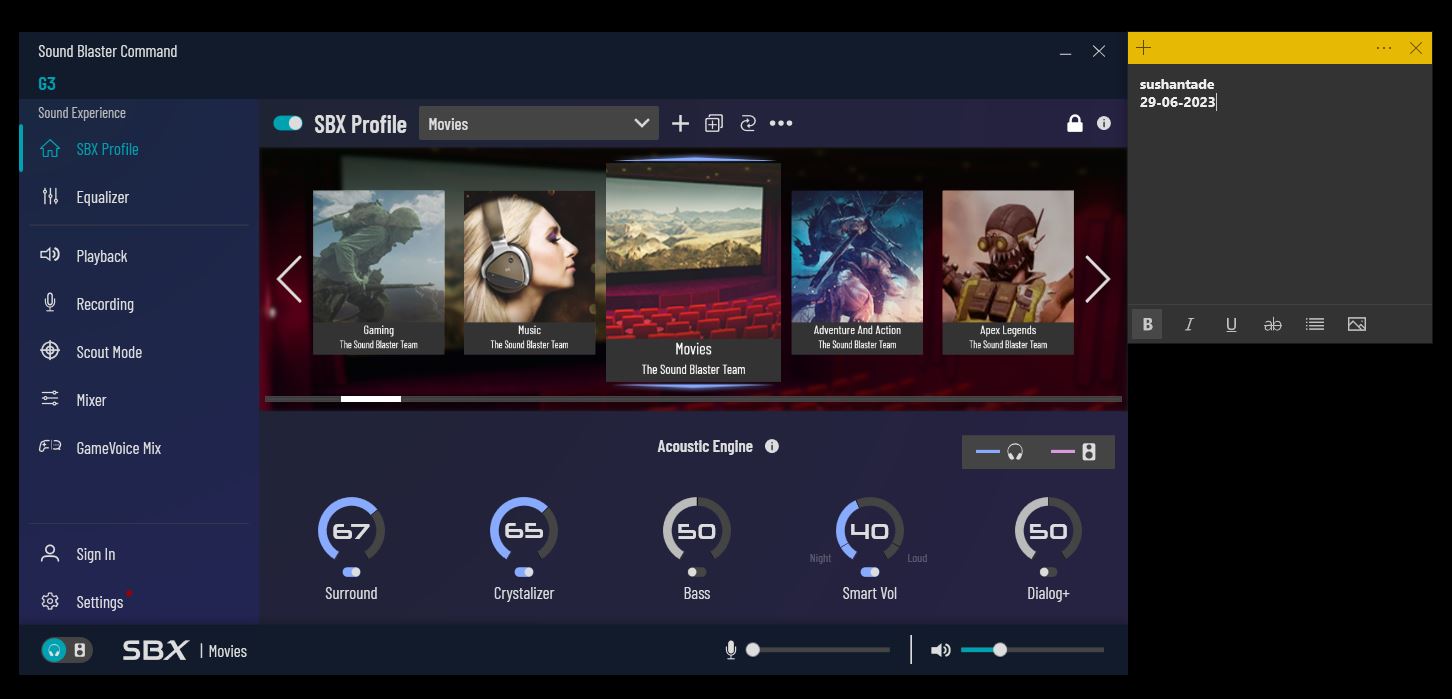Click the add new profile plus icon

tap(680, 123)
